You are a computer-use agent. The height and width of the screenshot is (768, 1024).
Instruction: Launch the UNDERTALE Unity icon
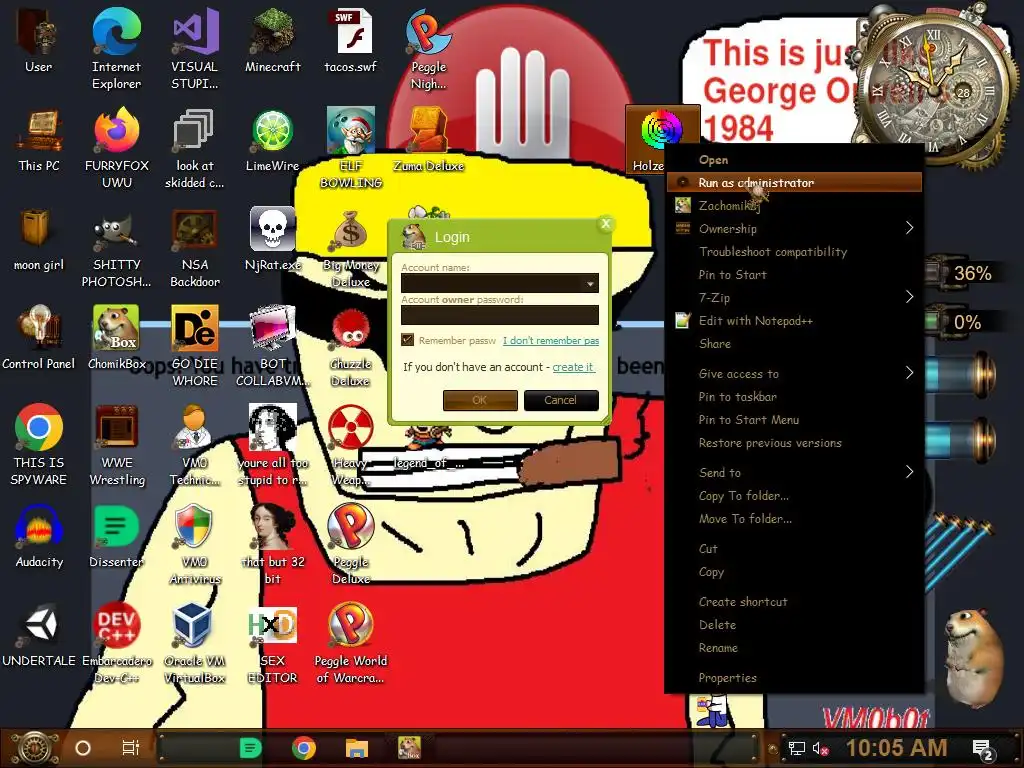pos(39,635)
